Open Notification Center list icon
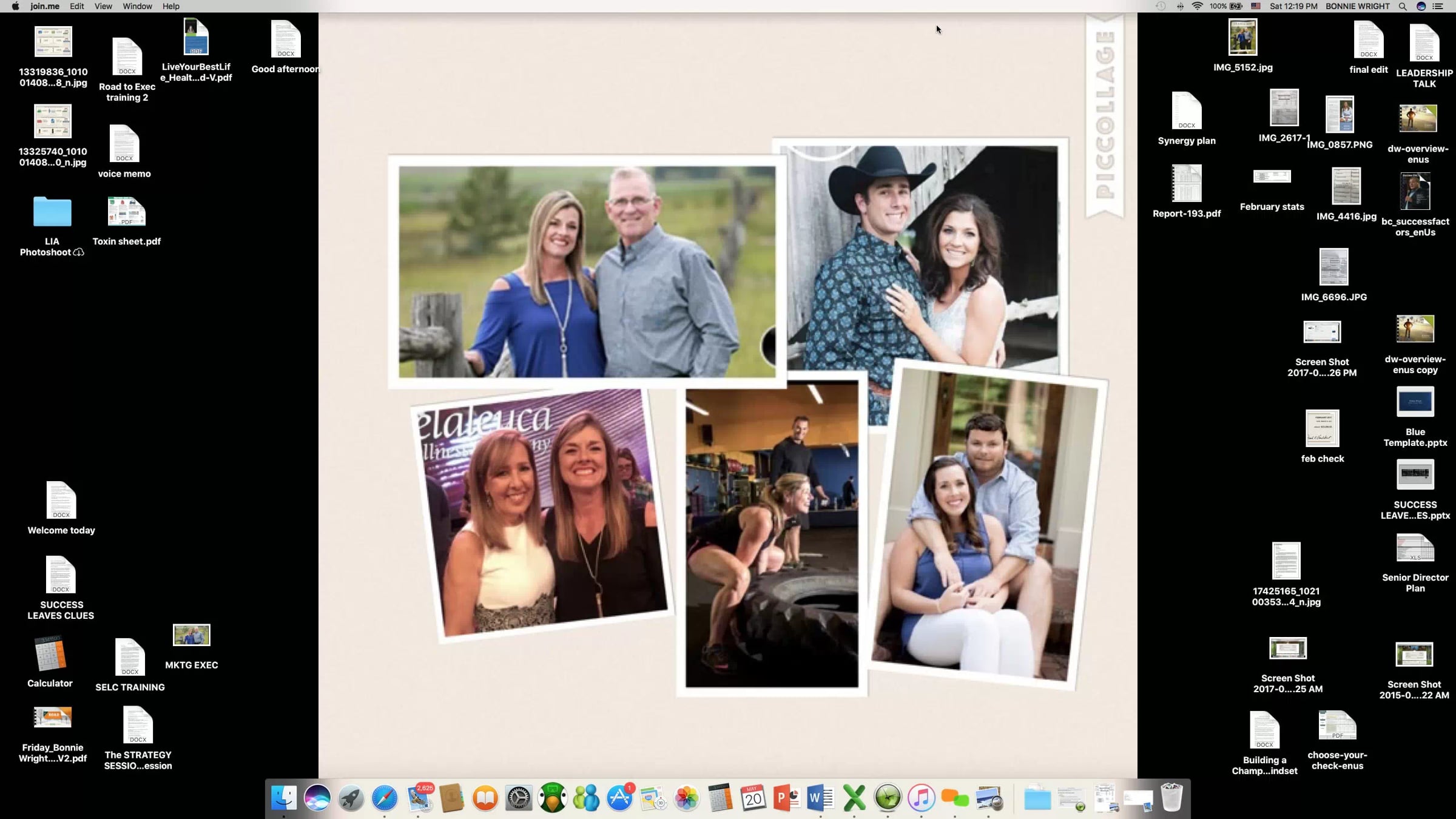The width and height of the screenshot is (1456, 819). 1438,6
